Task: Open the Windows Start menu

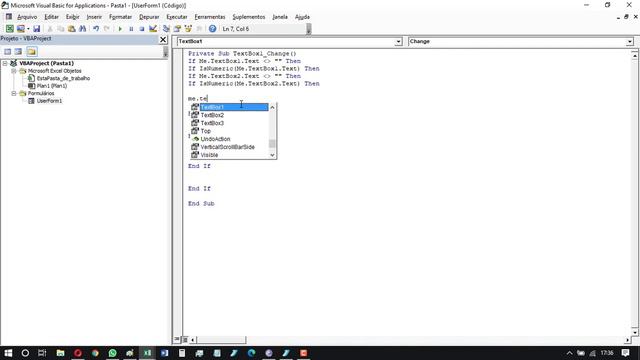Action: [8, 353]
